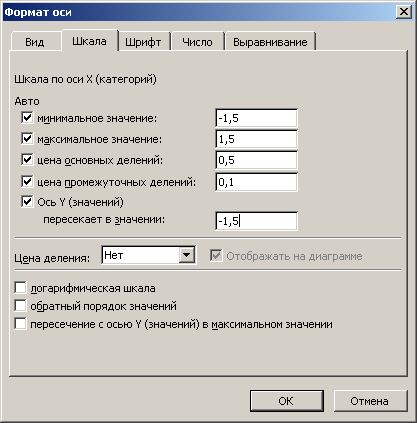417x423 pixels.
Task: Toggle цена основных делений checkbox
Action: (27, 160)
